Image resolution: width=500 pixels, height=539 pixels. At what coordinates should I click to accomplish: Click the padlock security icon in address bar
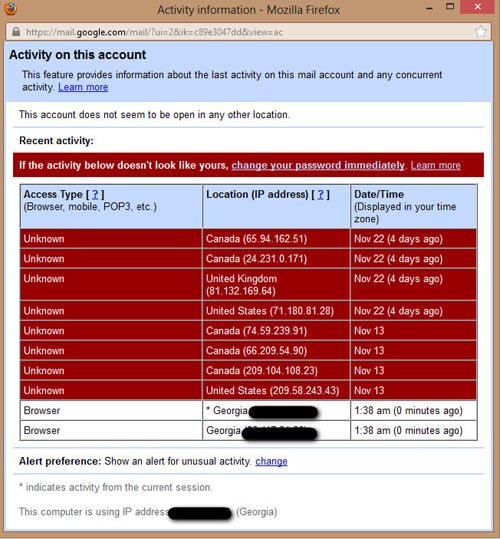coord(16,32)
